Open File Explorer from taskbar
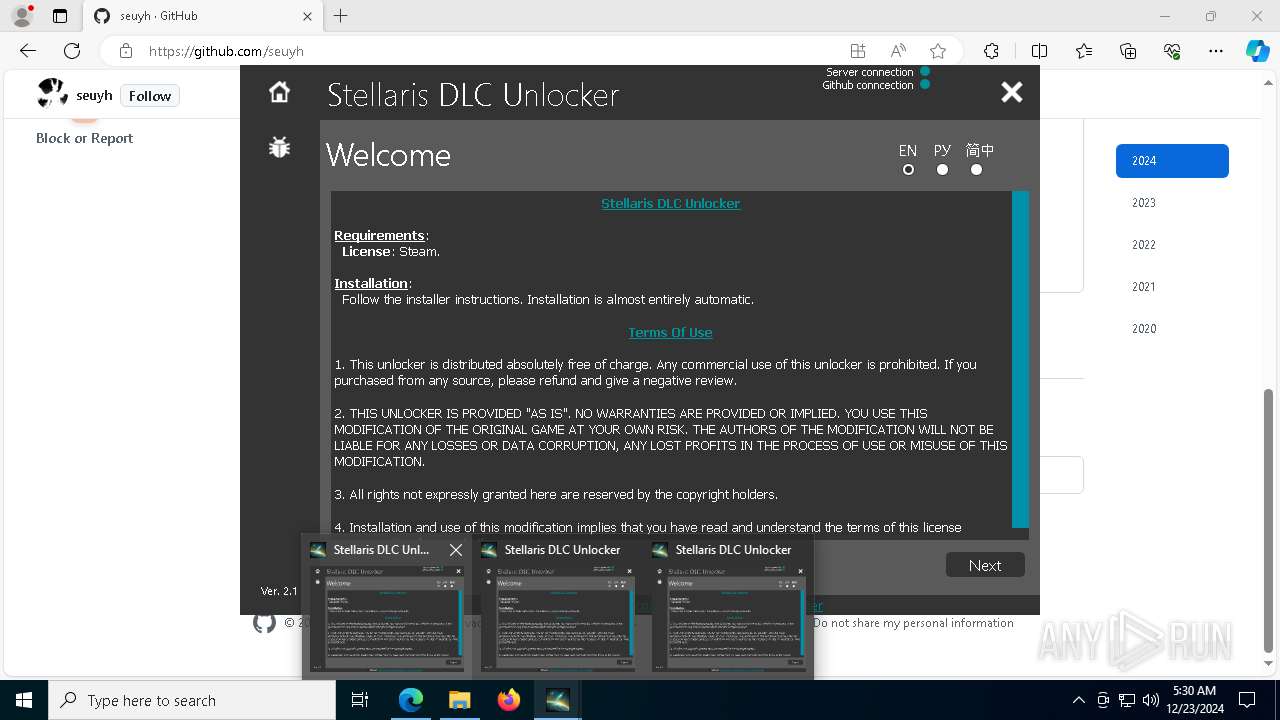Viewport: 1280px width, 720px height. click(459, 700)
